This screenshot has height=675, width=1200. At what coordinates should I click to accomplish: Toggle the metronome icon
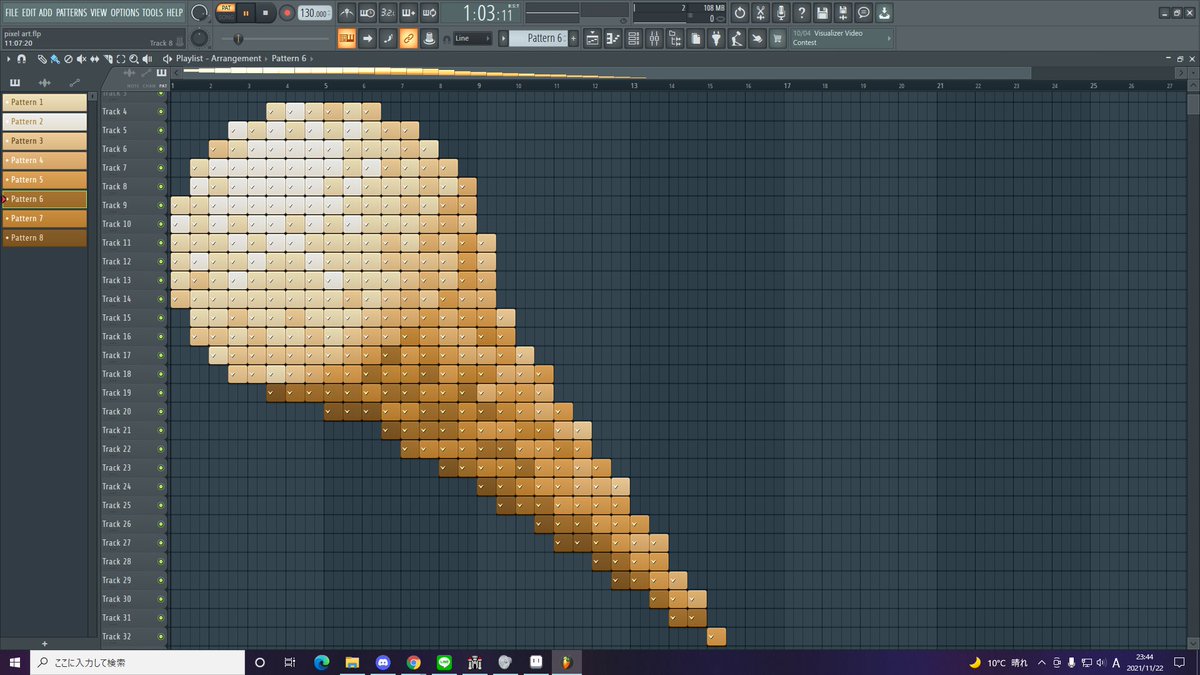coord(347,13)
